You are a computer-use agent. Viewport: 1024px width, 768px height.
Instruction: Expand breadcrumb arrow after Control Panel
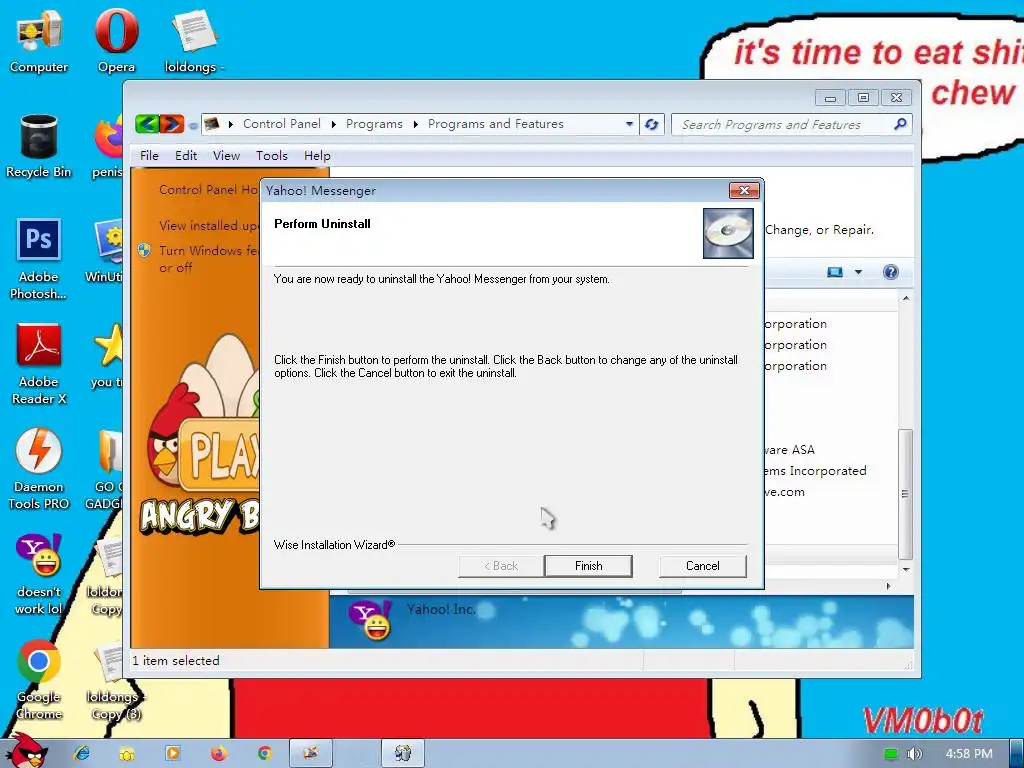[x=334, y=124]
